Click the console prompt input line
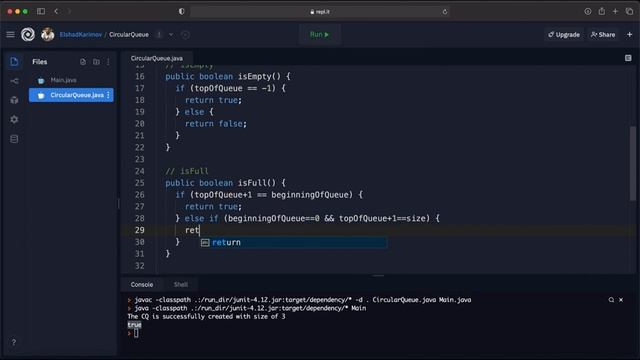Screen dimensions: 640x360 [x=136, y=333]
